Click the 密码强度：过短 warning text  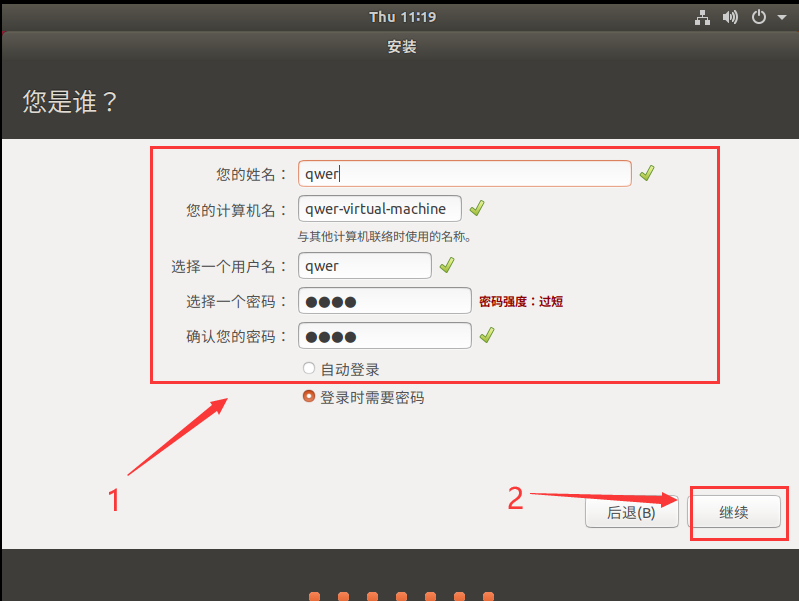pos(521,302)
